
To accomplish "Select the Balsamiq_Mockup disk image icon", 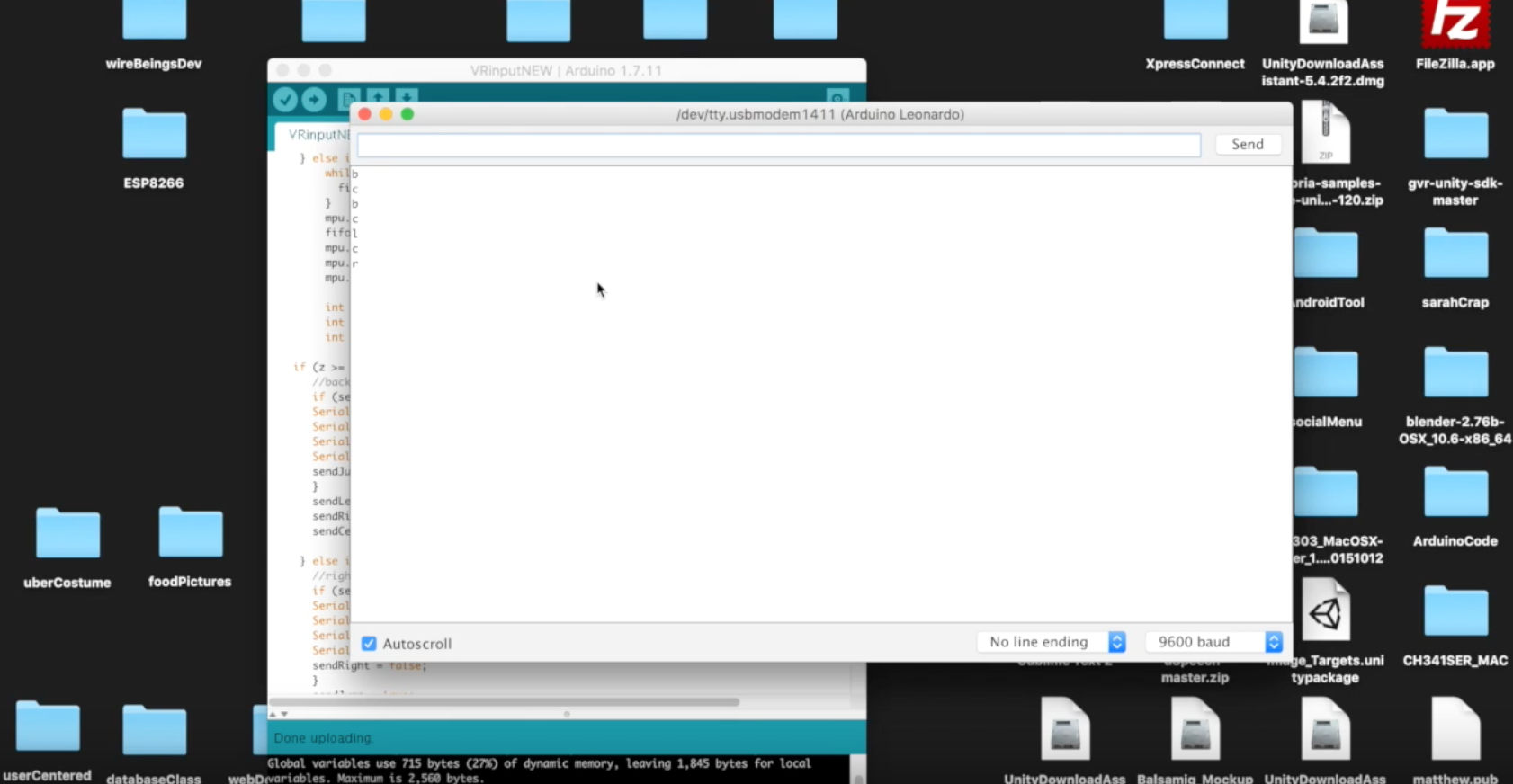I will point(1195,729).
